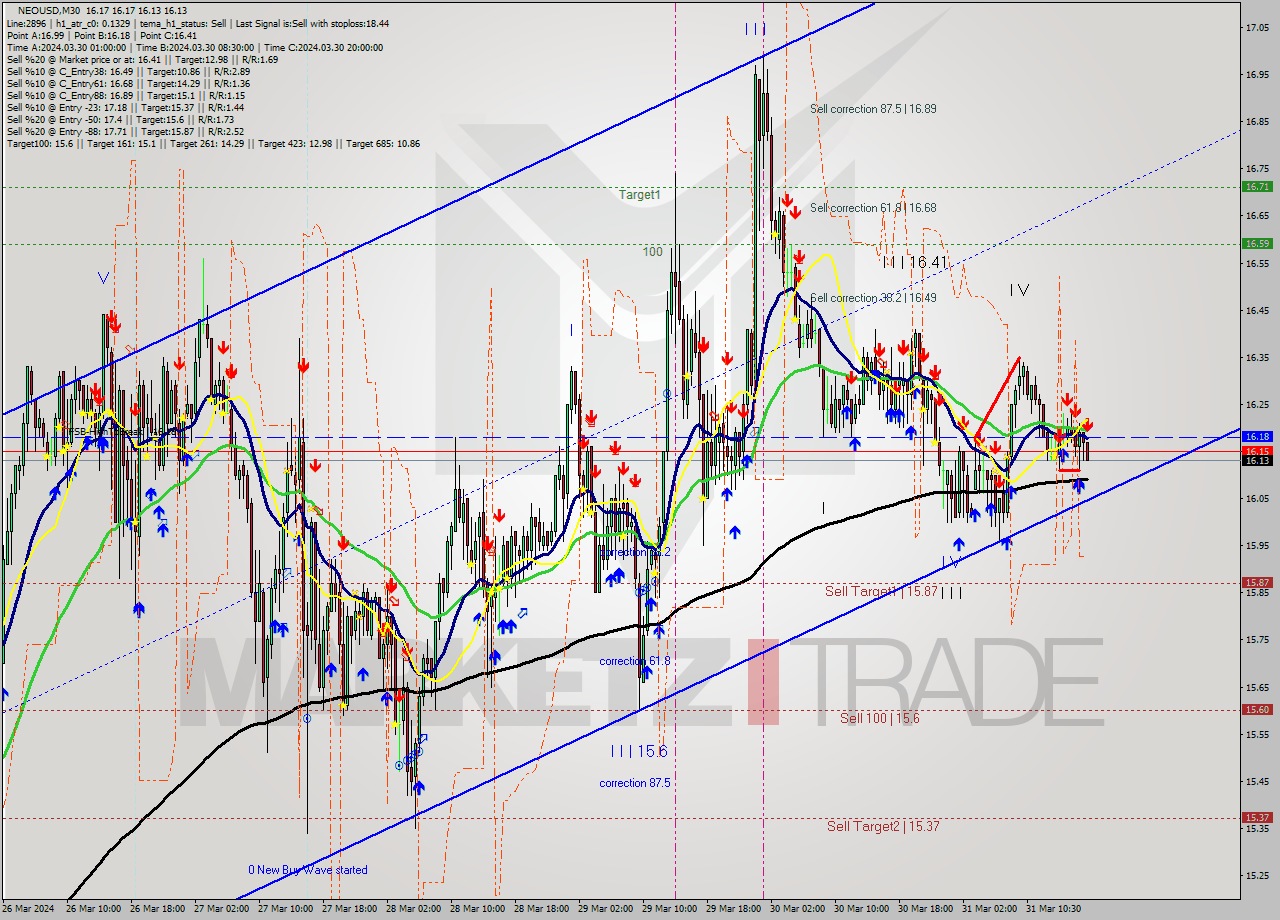Click the '31 Mar 10:30' time label
Viewport: 1280px width, 920px height.
(x=1052, y=909)
